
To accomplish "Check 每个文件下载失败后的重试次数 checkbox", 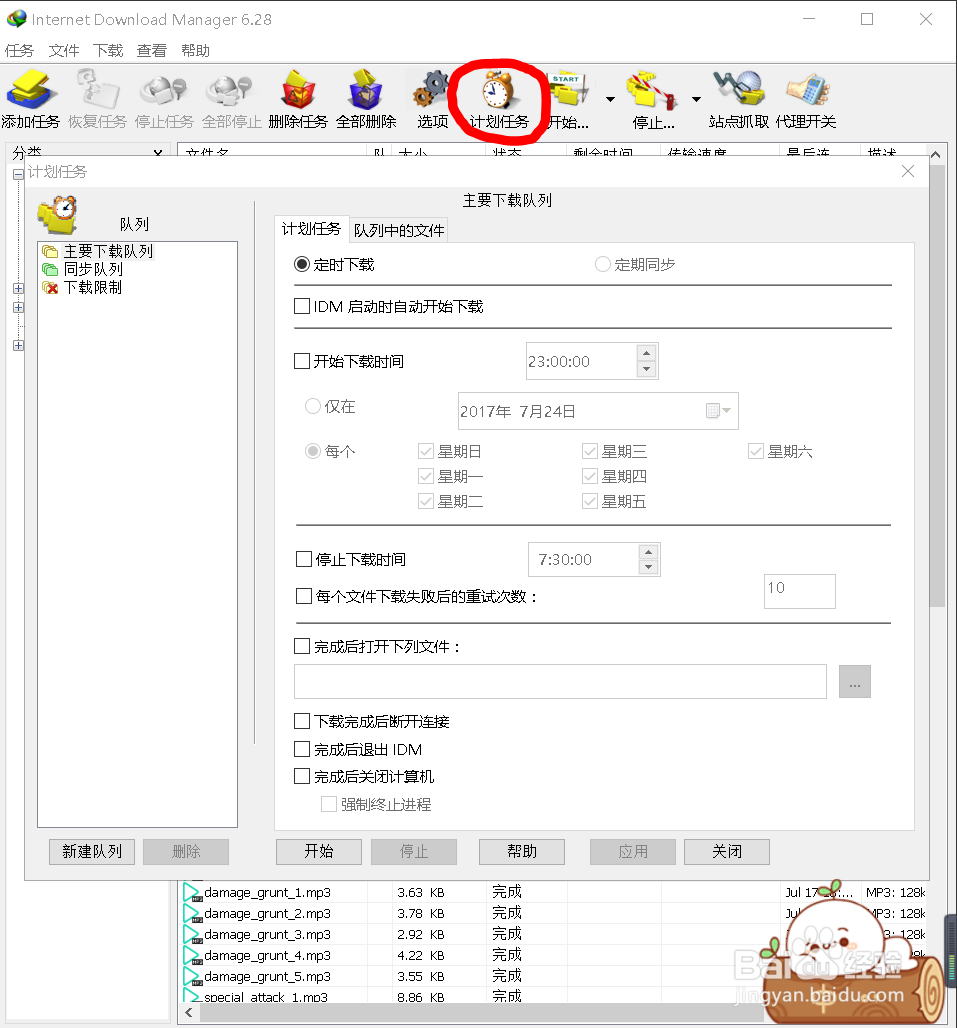I will point(303,596).
